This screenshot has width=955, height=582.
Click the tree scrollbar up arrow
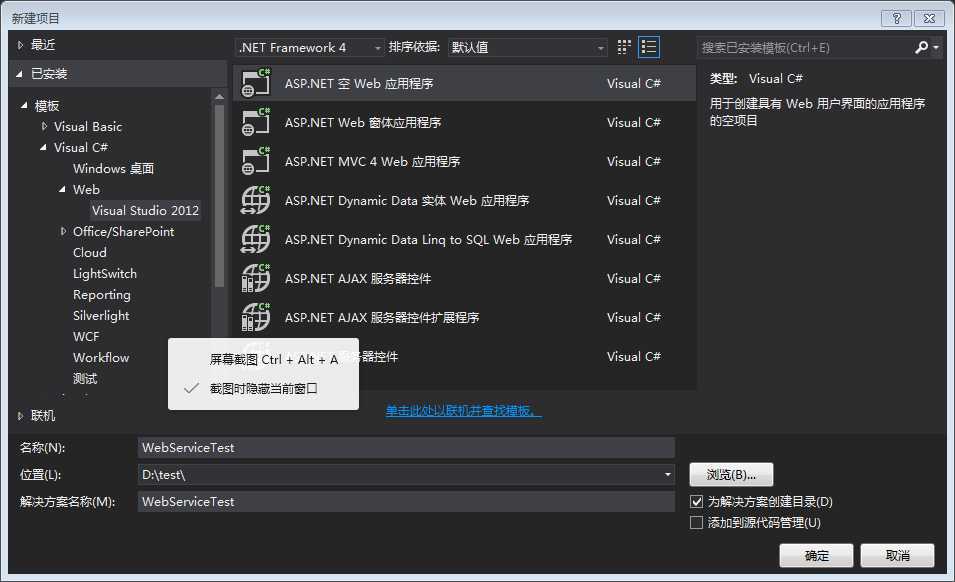coord(219,96)
